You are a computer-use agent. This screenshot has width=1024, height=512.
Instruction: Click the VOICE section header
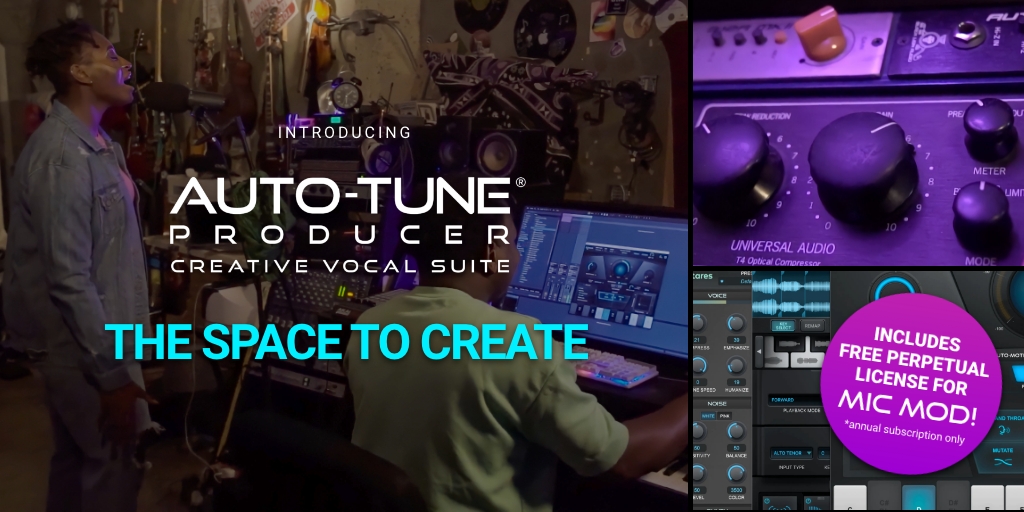click(717, 296)
